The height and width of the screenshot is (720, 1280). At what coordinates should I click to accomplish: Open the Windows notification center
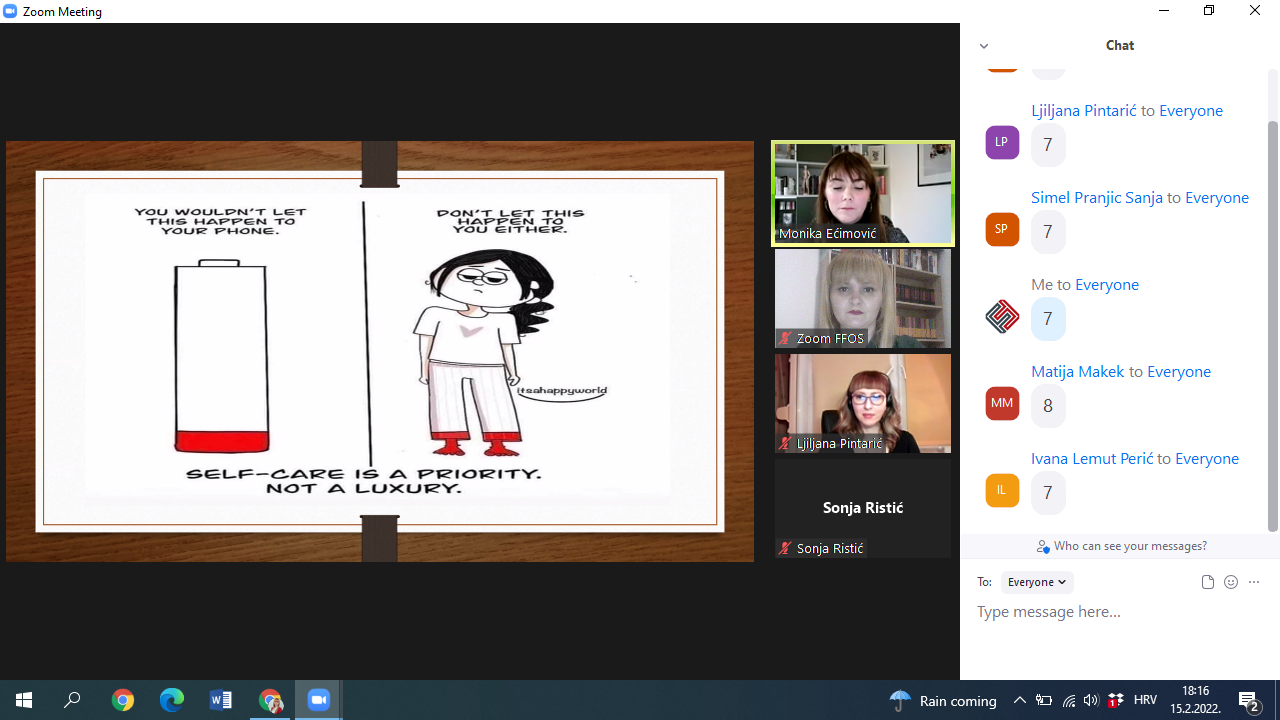click(1249, 700)
